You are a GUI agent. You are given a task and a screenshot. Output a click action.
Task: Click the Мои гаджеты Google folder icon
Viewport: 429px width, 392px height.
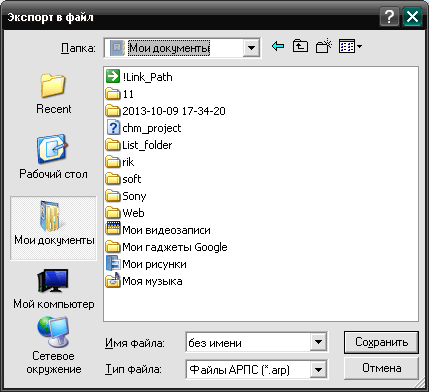(113, 247)
